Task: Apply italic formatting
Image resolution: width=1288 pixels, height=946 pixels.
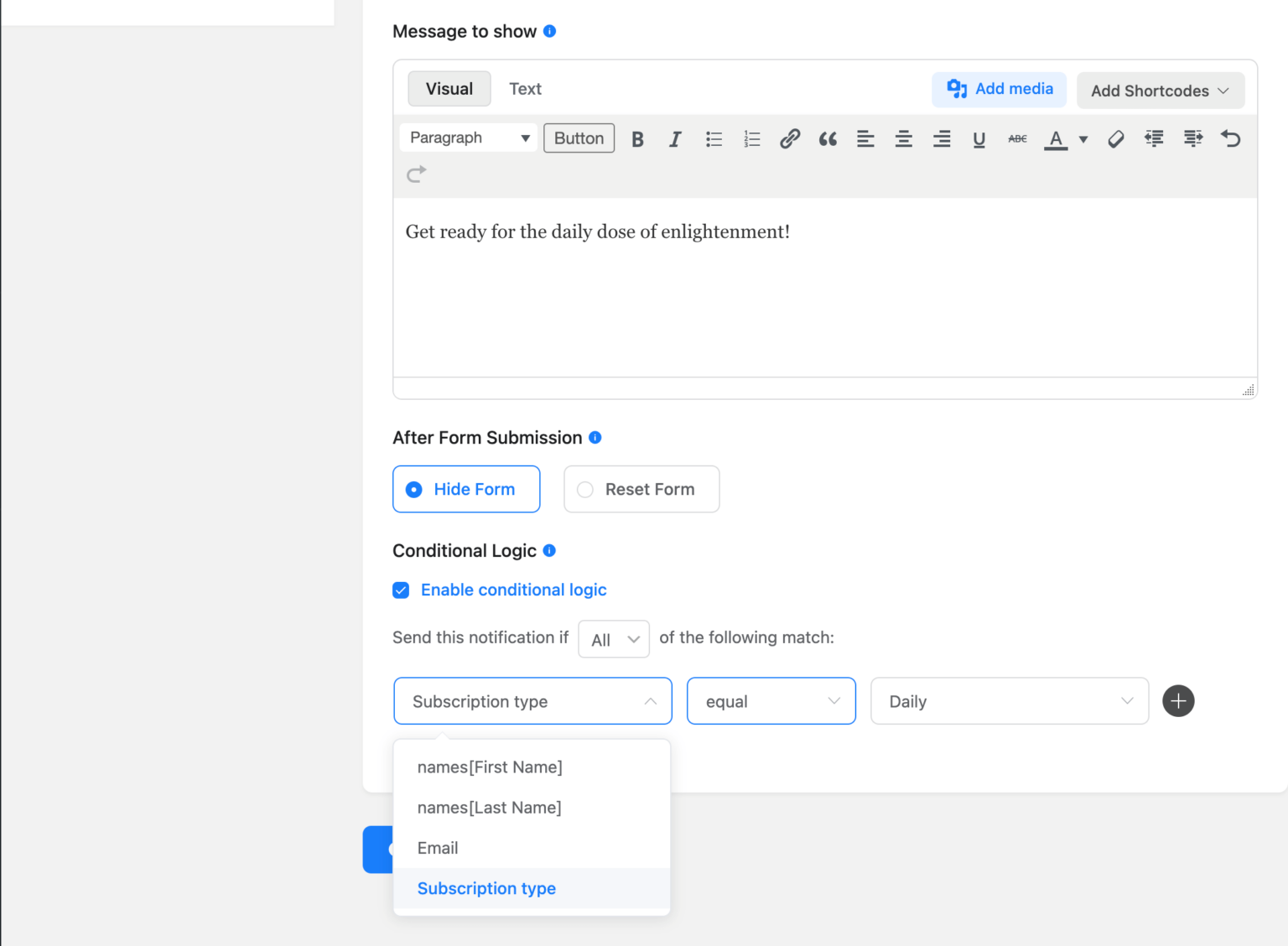Action: (x=675, y=138)
